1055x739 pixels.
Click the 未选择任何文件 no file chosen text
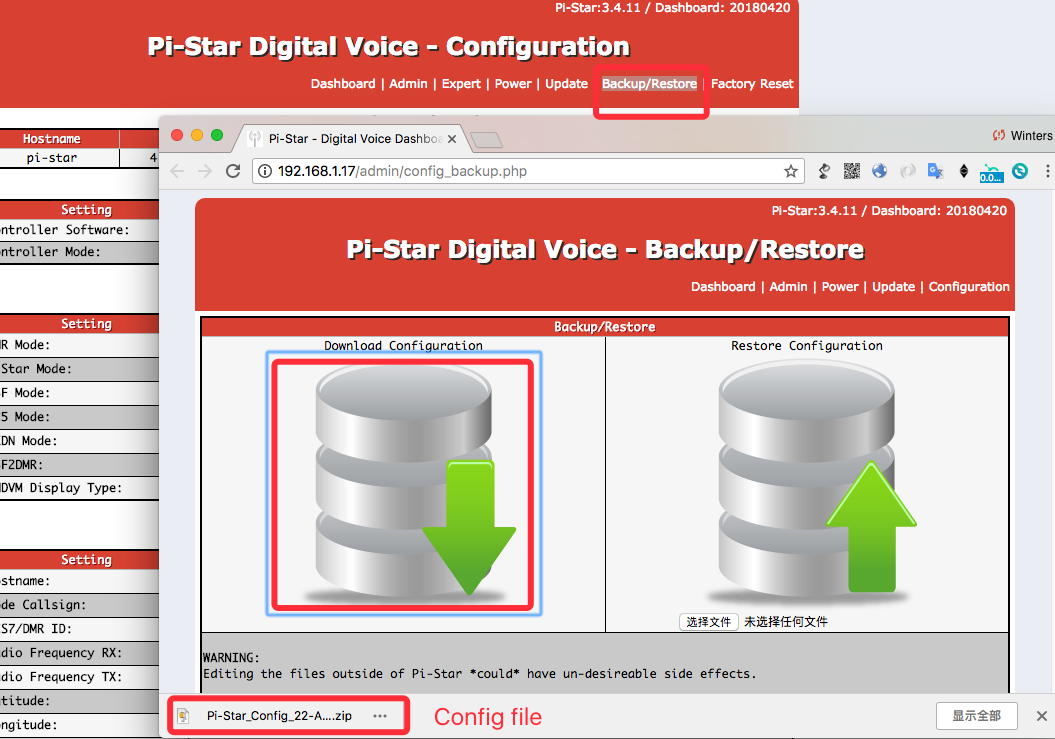pyautogui.click(x=785, y=622)
